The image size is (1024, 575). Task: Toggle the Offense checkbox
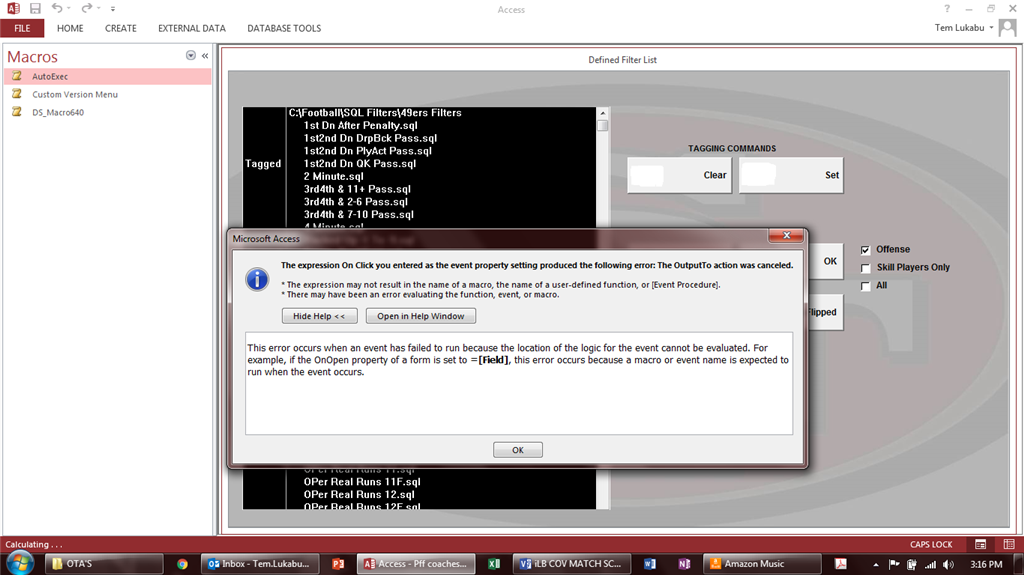865,250
